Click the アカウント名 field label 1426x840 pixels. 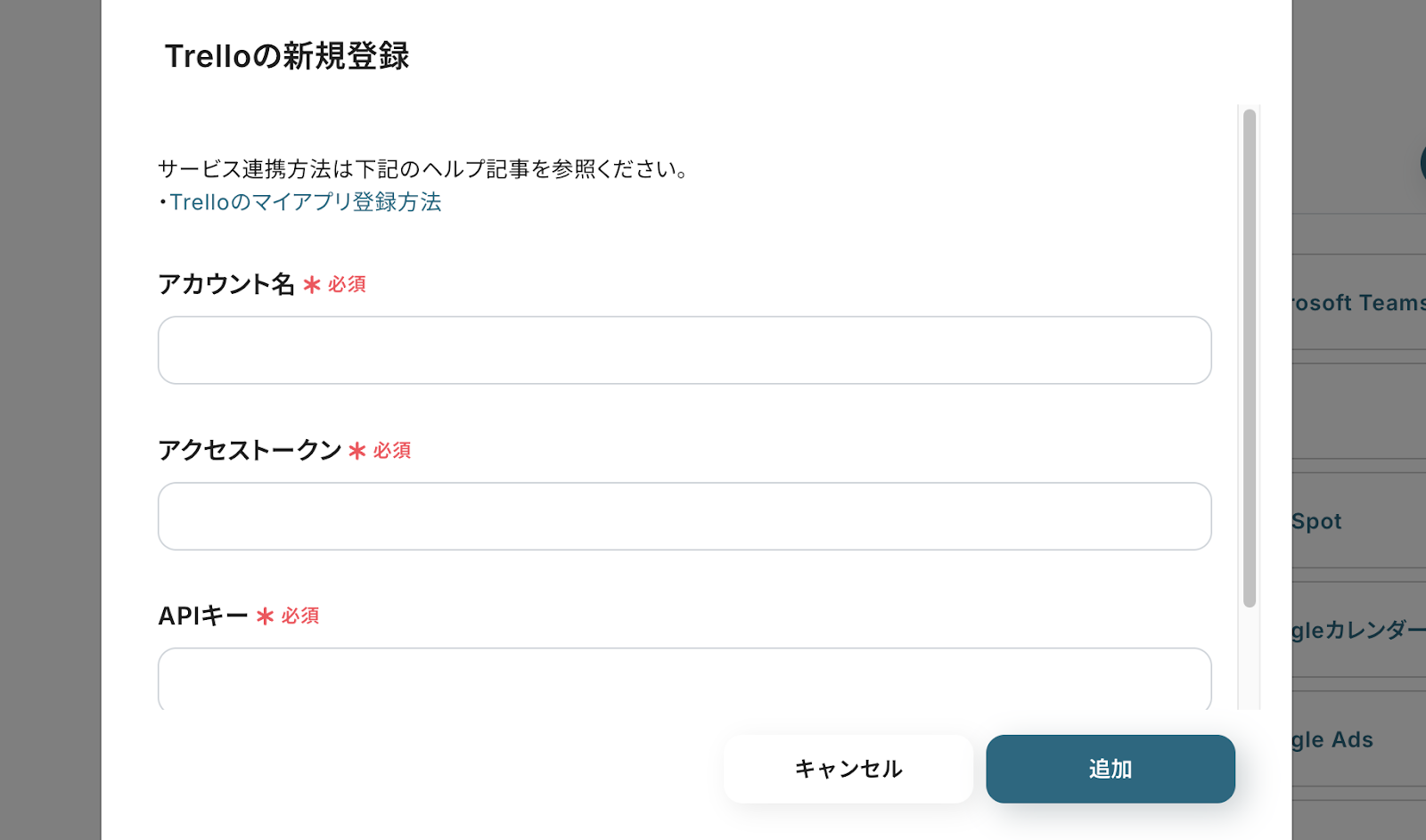[226, 284]
